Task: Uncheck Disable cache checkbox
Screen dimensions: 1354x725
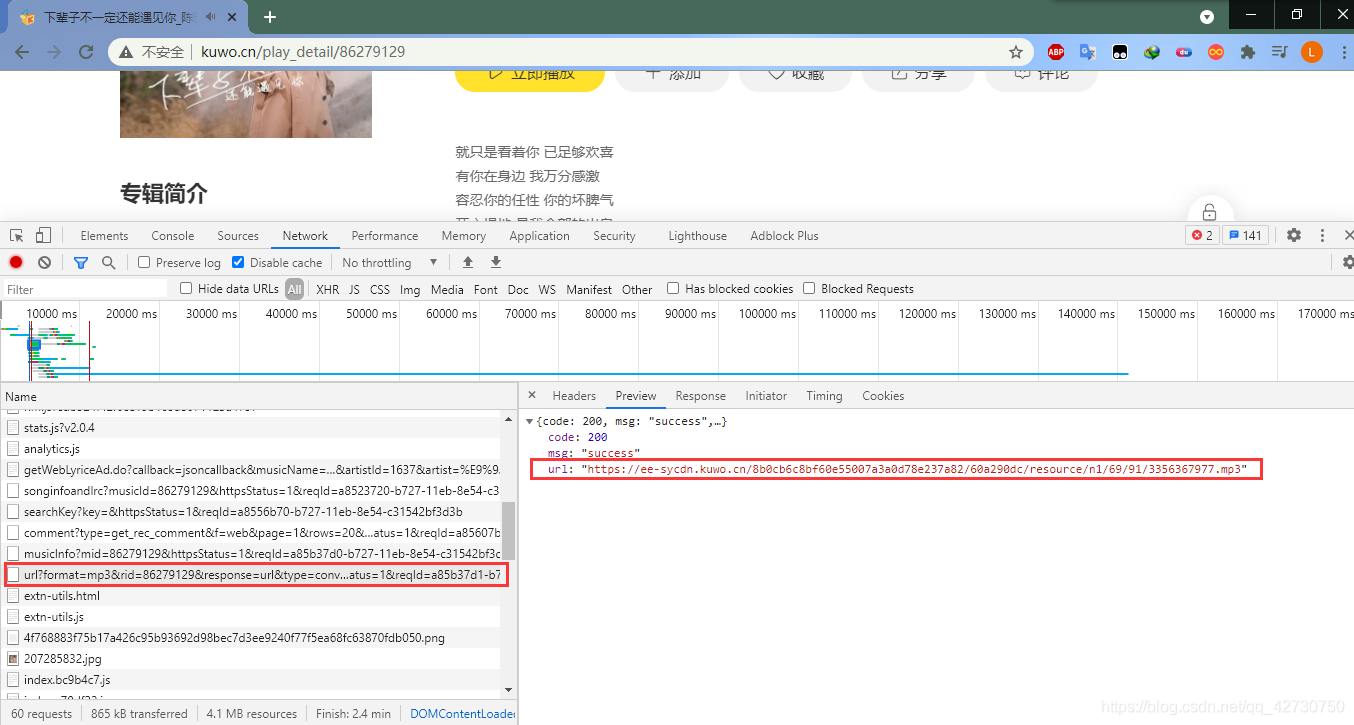Action: 238,262
